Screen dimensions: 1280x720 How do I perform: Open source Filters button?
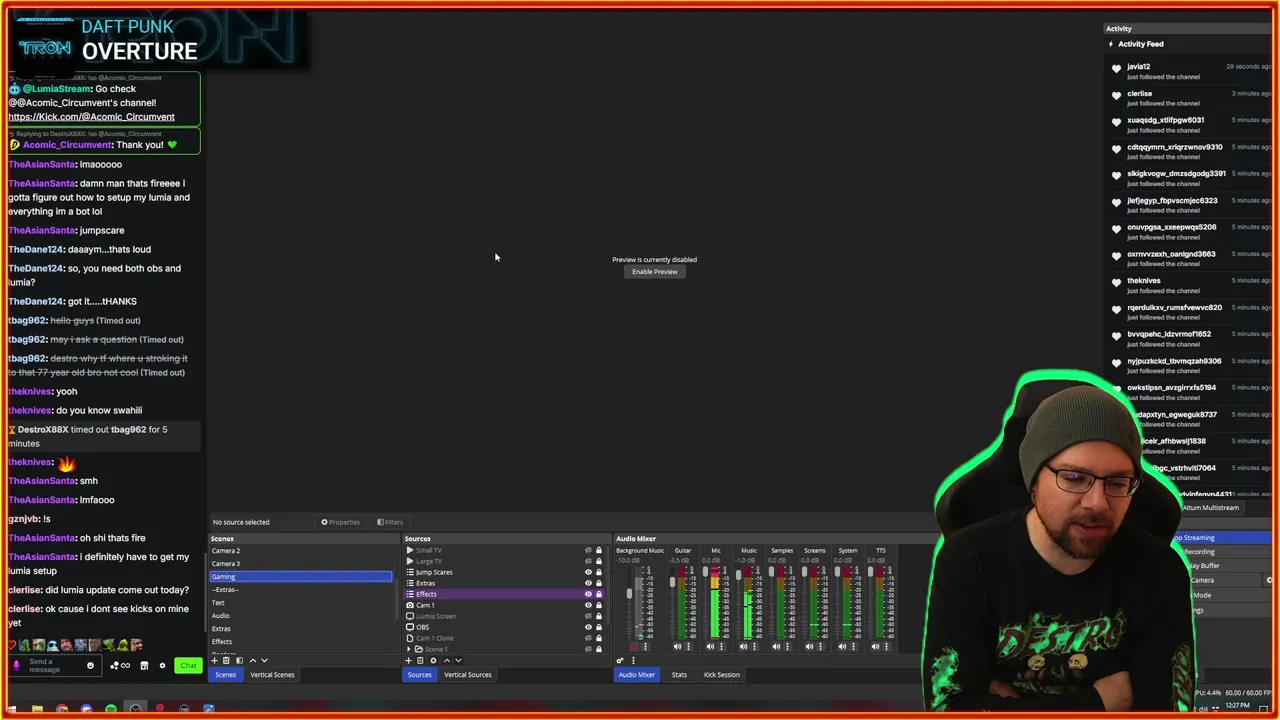tap(390, 522)
